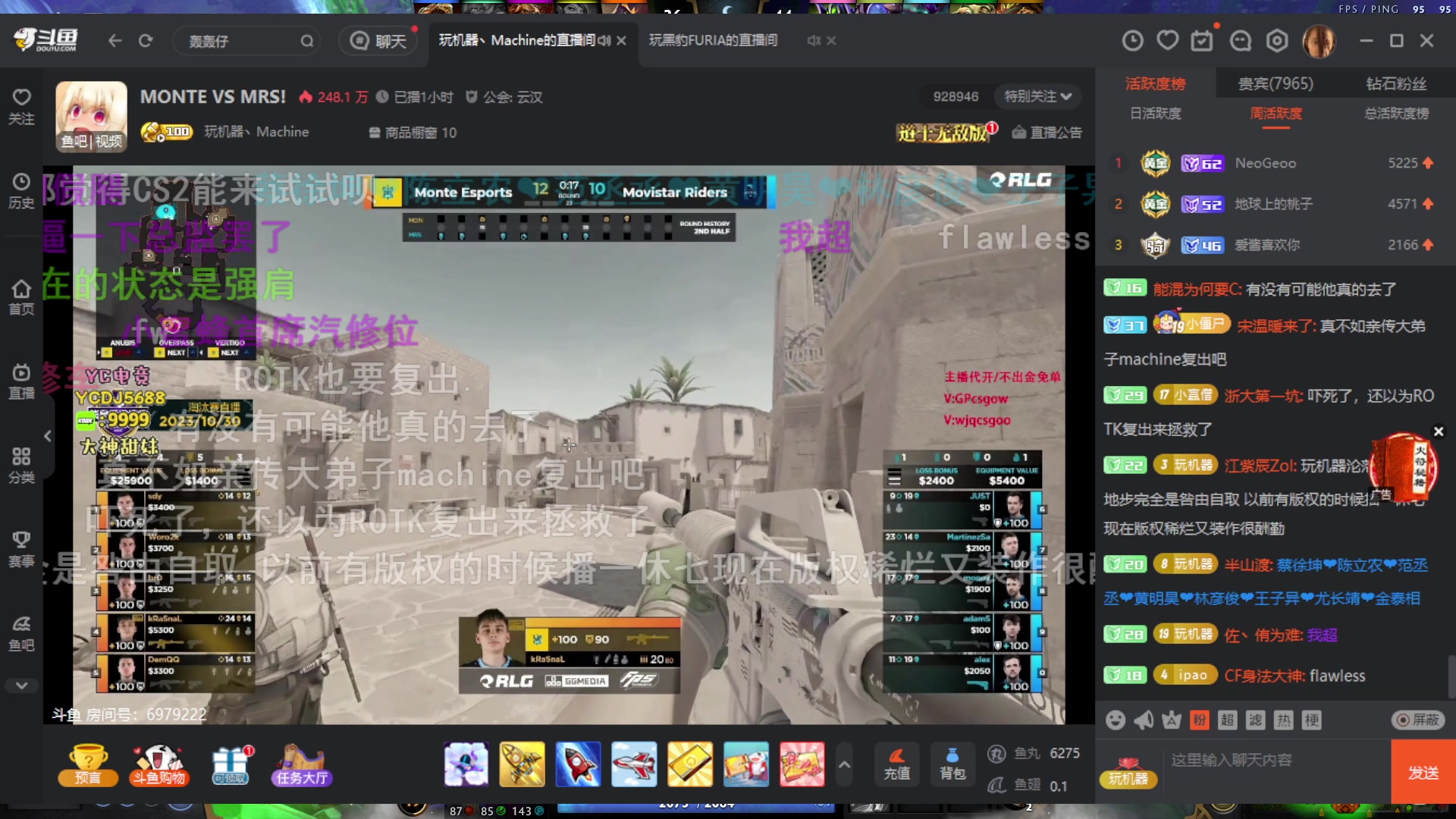
Task: Click the search magnifier icon
Action: (x=306, y=41)
